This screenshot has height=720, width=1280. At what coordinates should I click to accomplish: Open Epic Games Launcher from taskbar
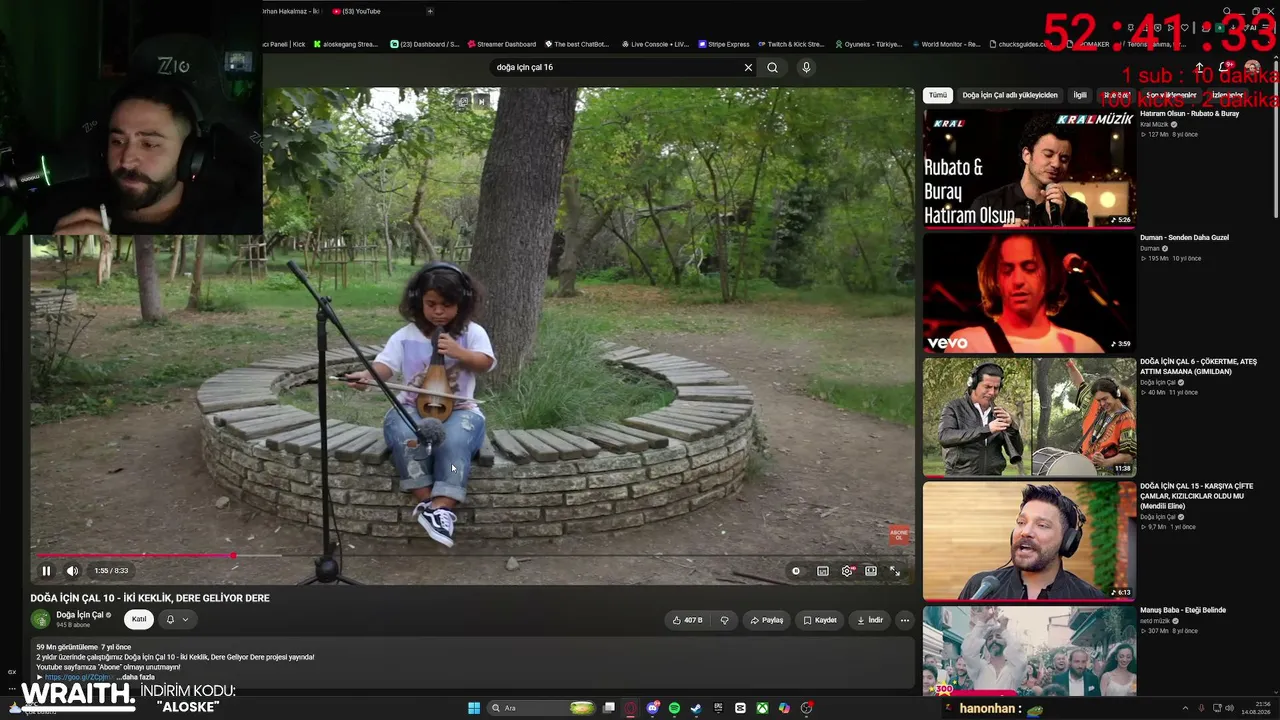[x=719, y=708]
